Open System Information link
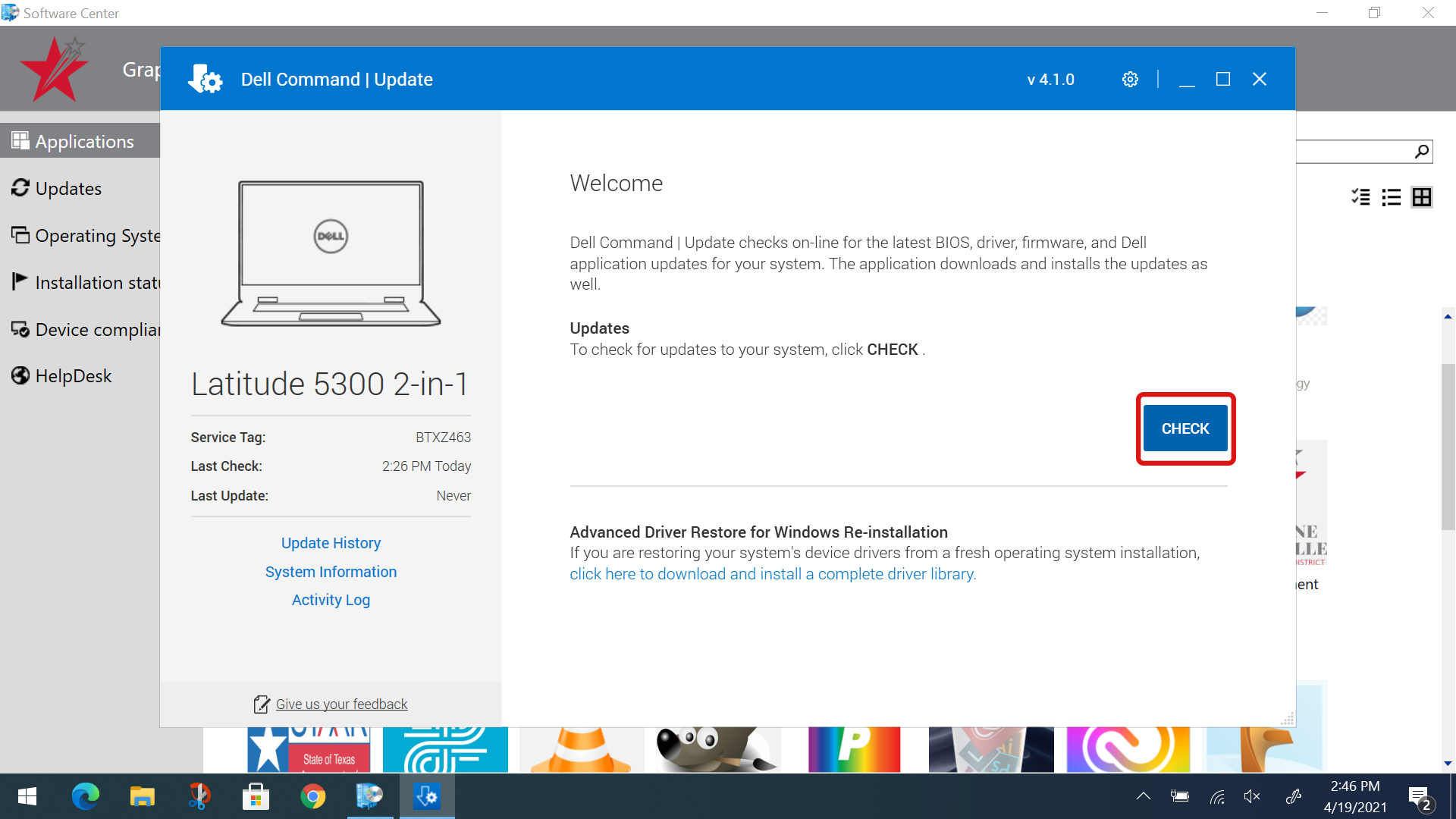The width and height of the screenshot is (1456, 819). tap(331, 572)
